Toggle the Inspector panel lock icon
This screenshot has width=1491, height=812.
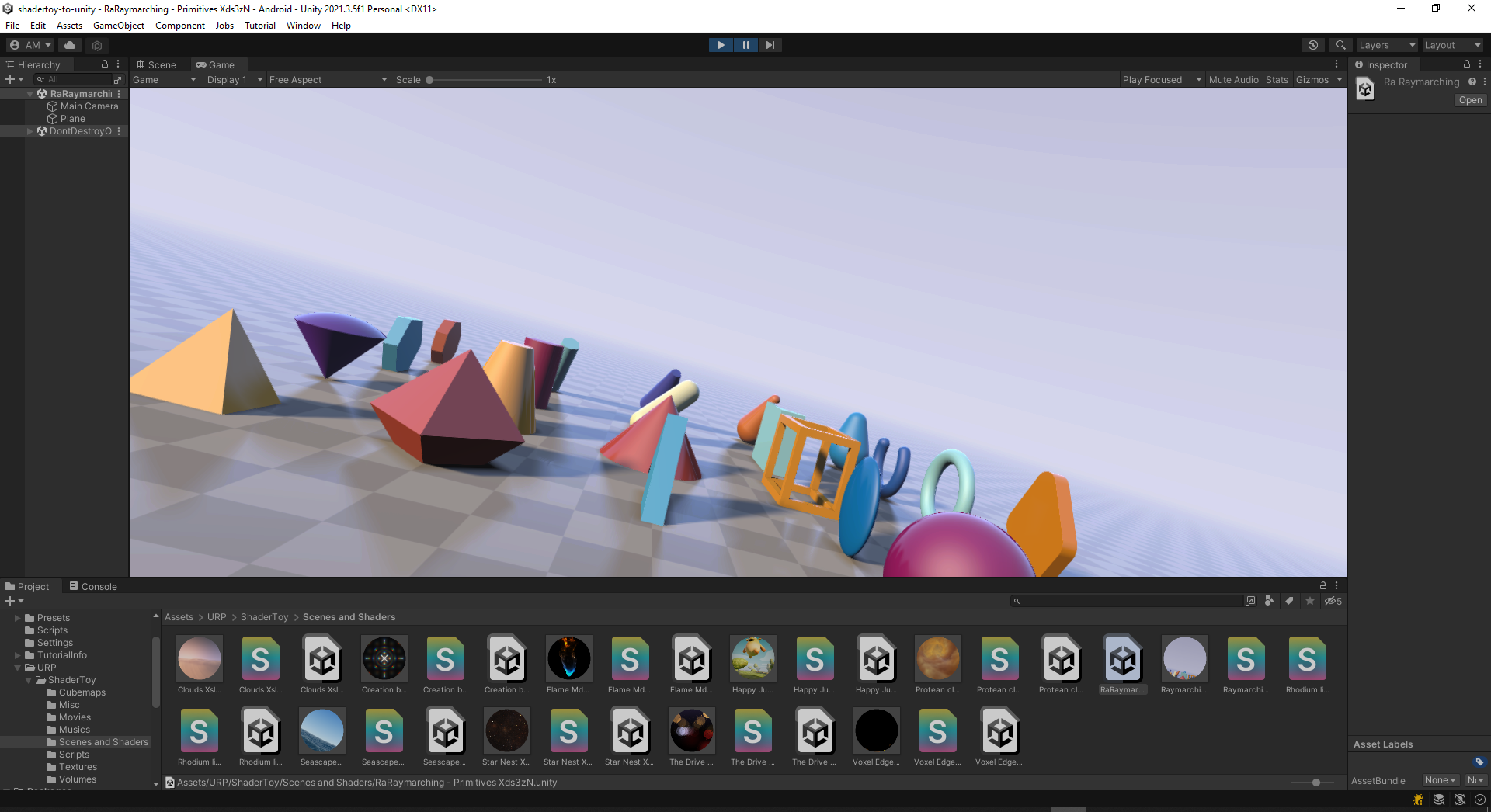pyautogui.click(x=1466, y=64)
